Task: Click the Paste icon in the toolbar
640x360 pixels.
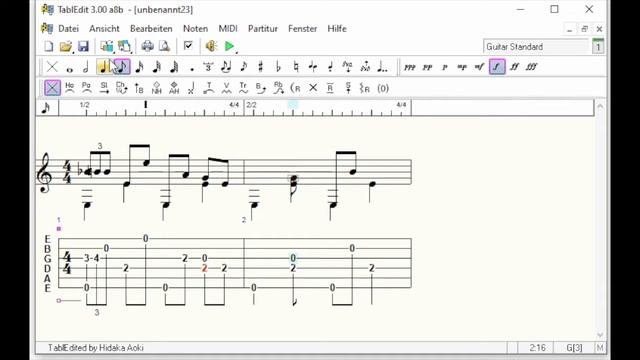Action: pyautogui.click(x=124, y=46)
